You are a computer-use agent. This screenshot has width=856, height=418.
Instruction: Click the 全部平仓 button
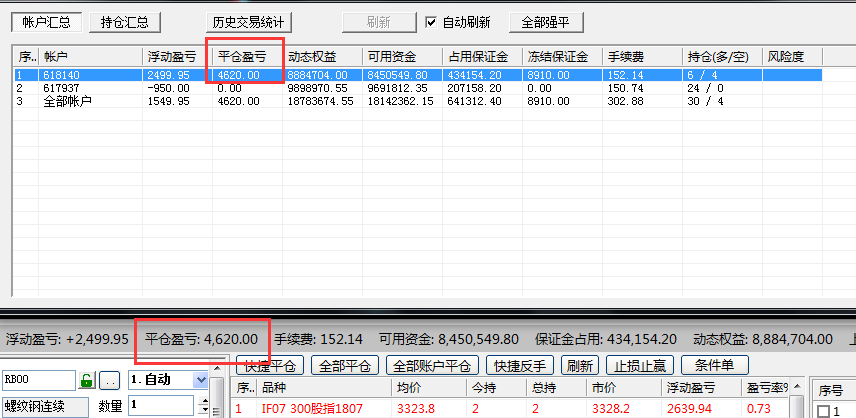coord(345,366)
